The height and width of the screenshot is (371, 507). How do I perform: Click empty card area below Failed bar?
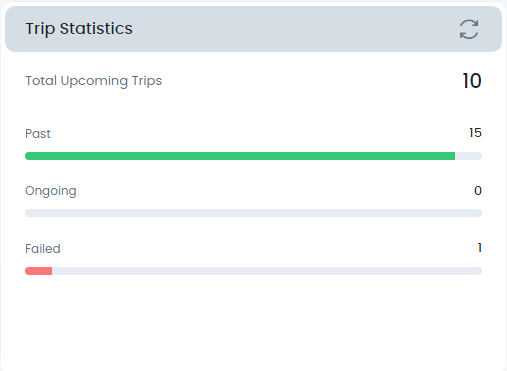point(253,320)
